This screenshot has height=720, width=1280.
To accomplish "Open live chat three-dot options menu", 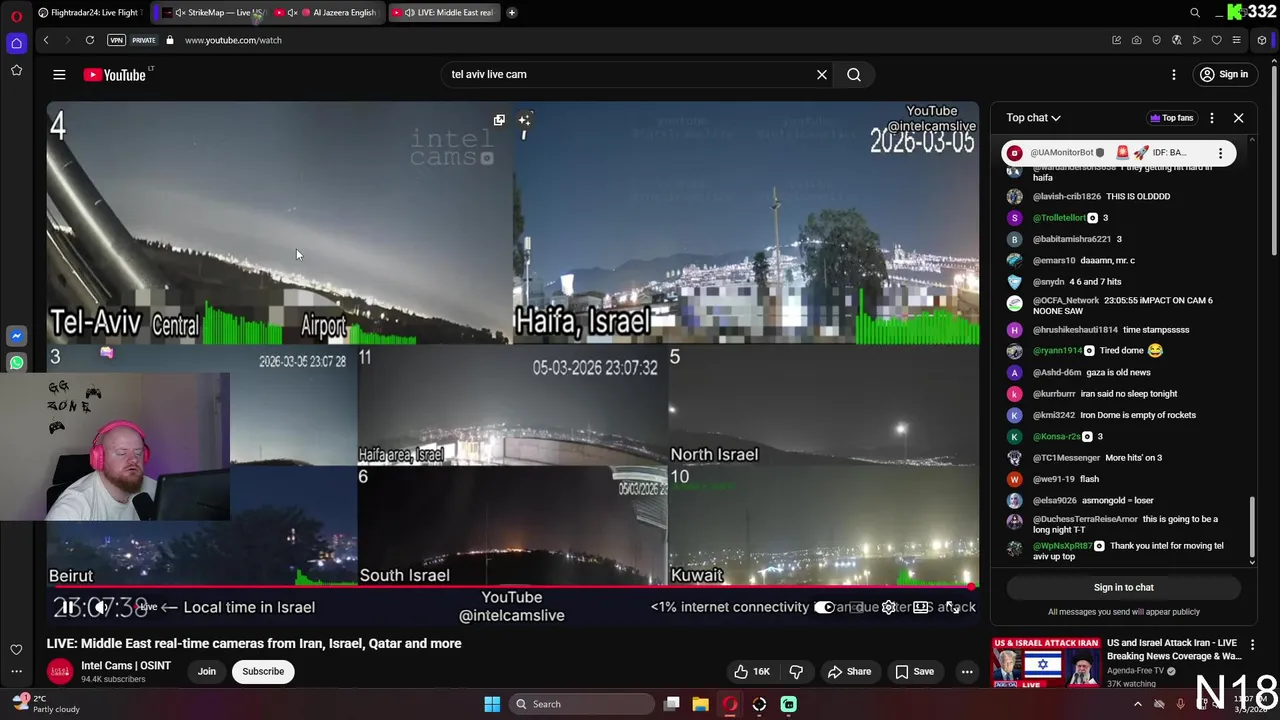I will pyautogui.click(x=1212, y=118).
